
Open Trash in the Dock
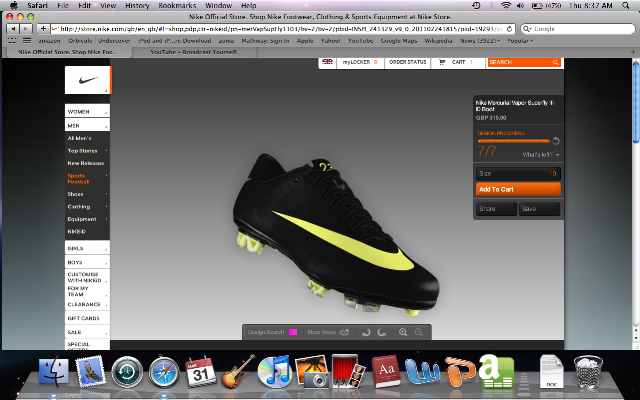588,371
